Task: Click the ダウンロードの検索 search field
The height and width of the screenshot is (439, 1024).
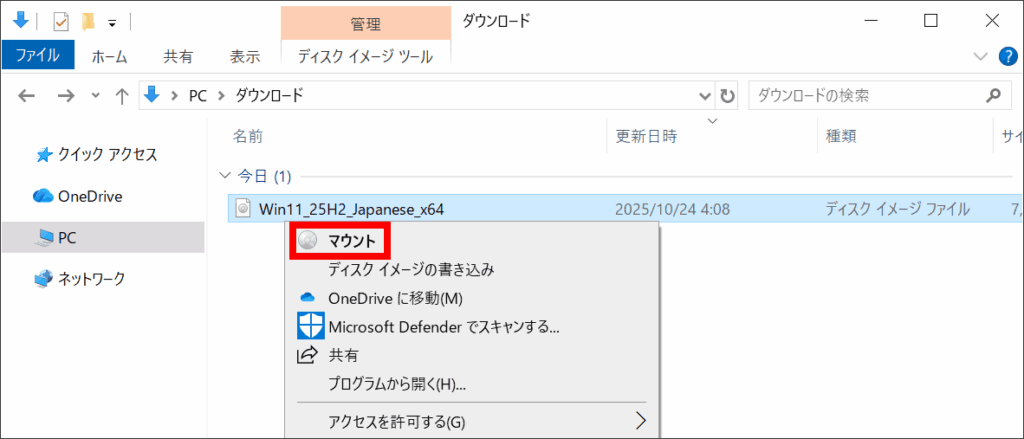Action: pos(865,96)
